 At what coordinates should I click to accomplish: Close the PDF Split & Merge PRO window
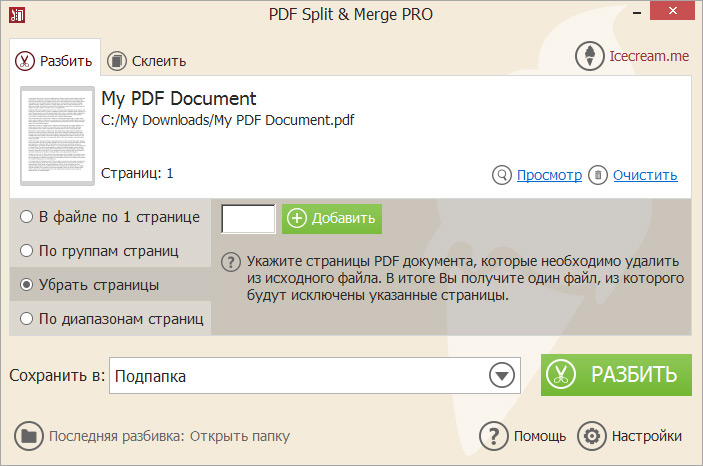coord(672,11)
